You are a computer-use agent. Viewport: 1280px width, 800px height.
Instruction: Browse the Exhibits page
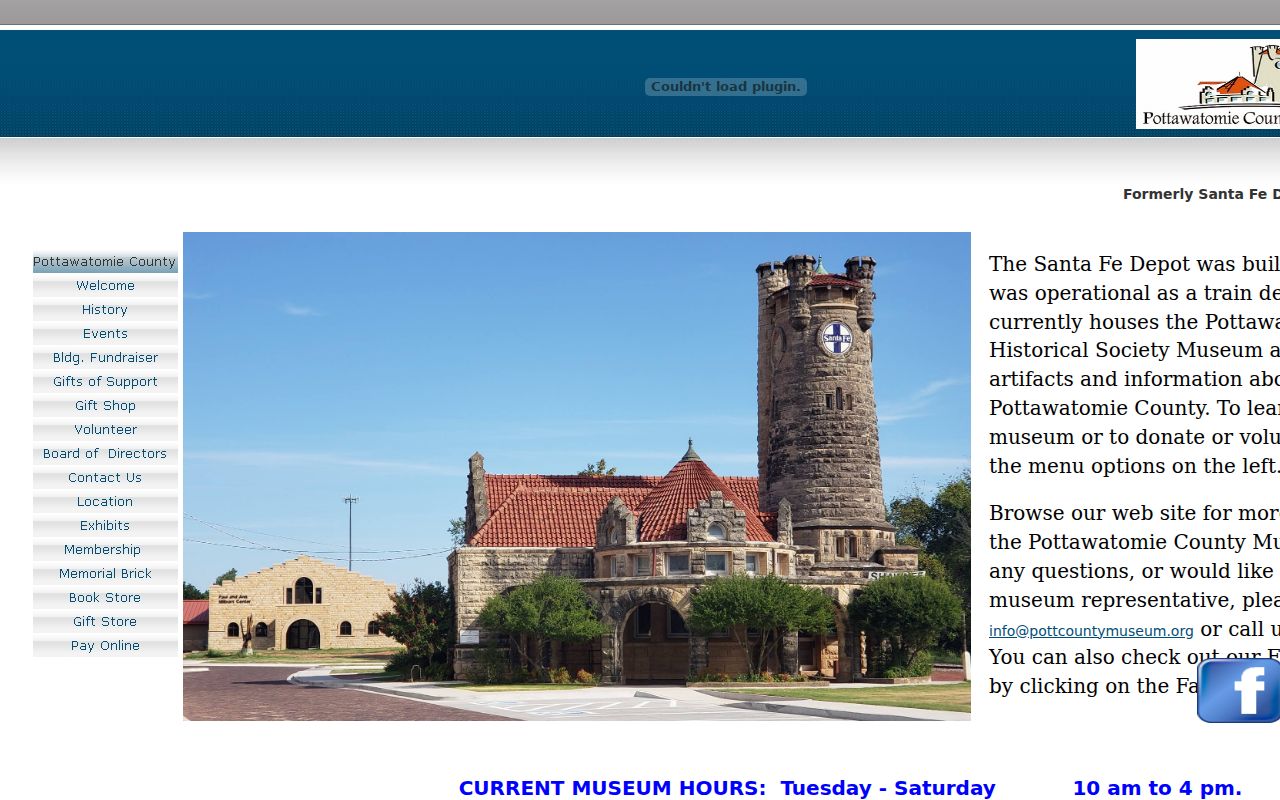[x=105, y=526]
